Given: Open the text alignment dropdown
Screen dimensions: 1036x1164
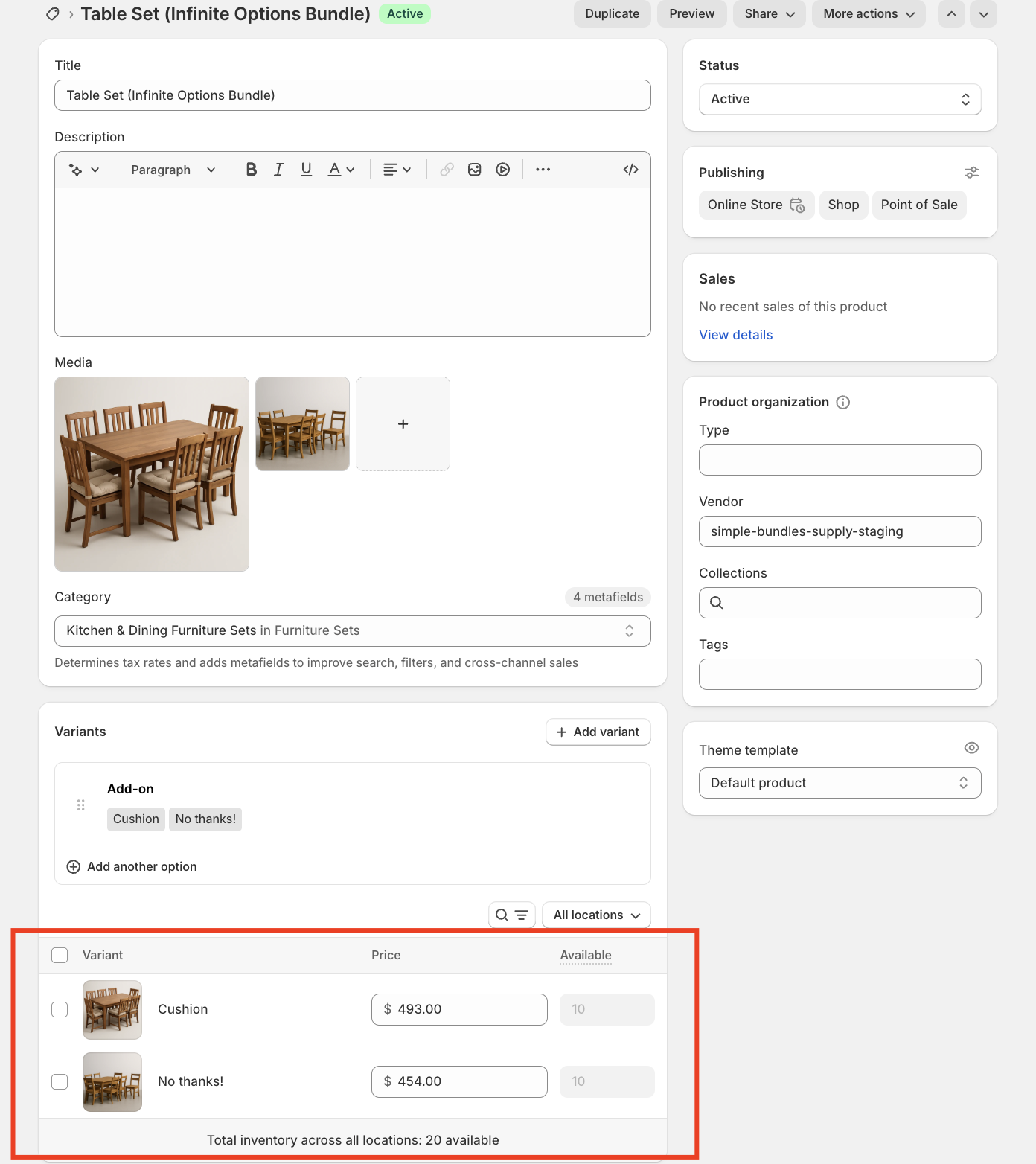Looking at the screenshot, I should pyautogui.click(x=397, y=170).
